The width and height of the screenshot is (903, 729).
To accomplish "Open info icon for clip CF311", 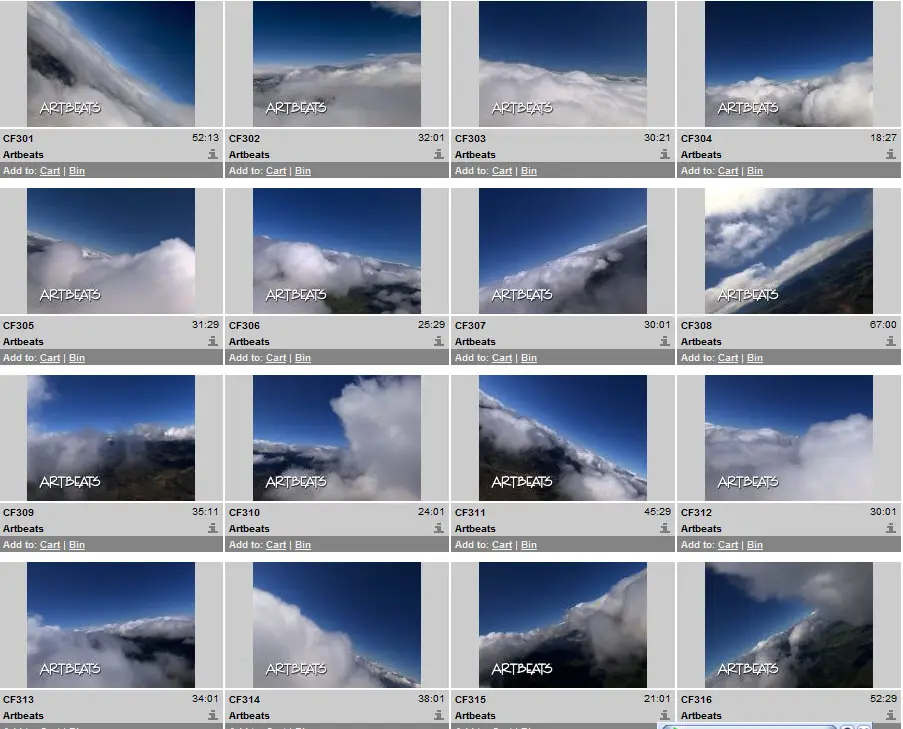I will tap(665, 528).
